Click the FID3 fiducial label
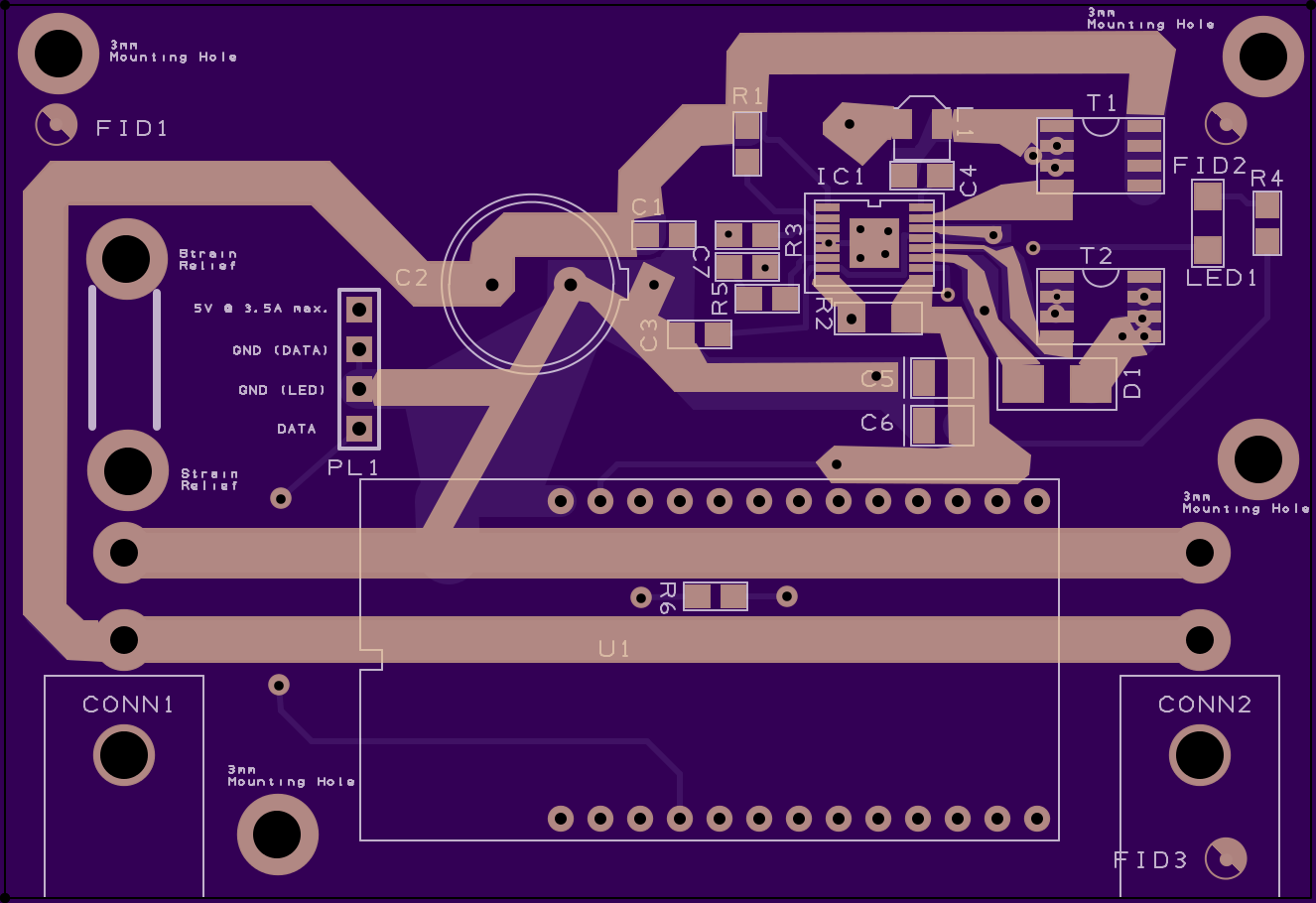The image size is (1316, 903). pyautogui.click(x=1150, y=860)
